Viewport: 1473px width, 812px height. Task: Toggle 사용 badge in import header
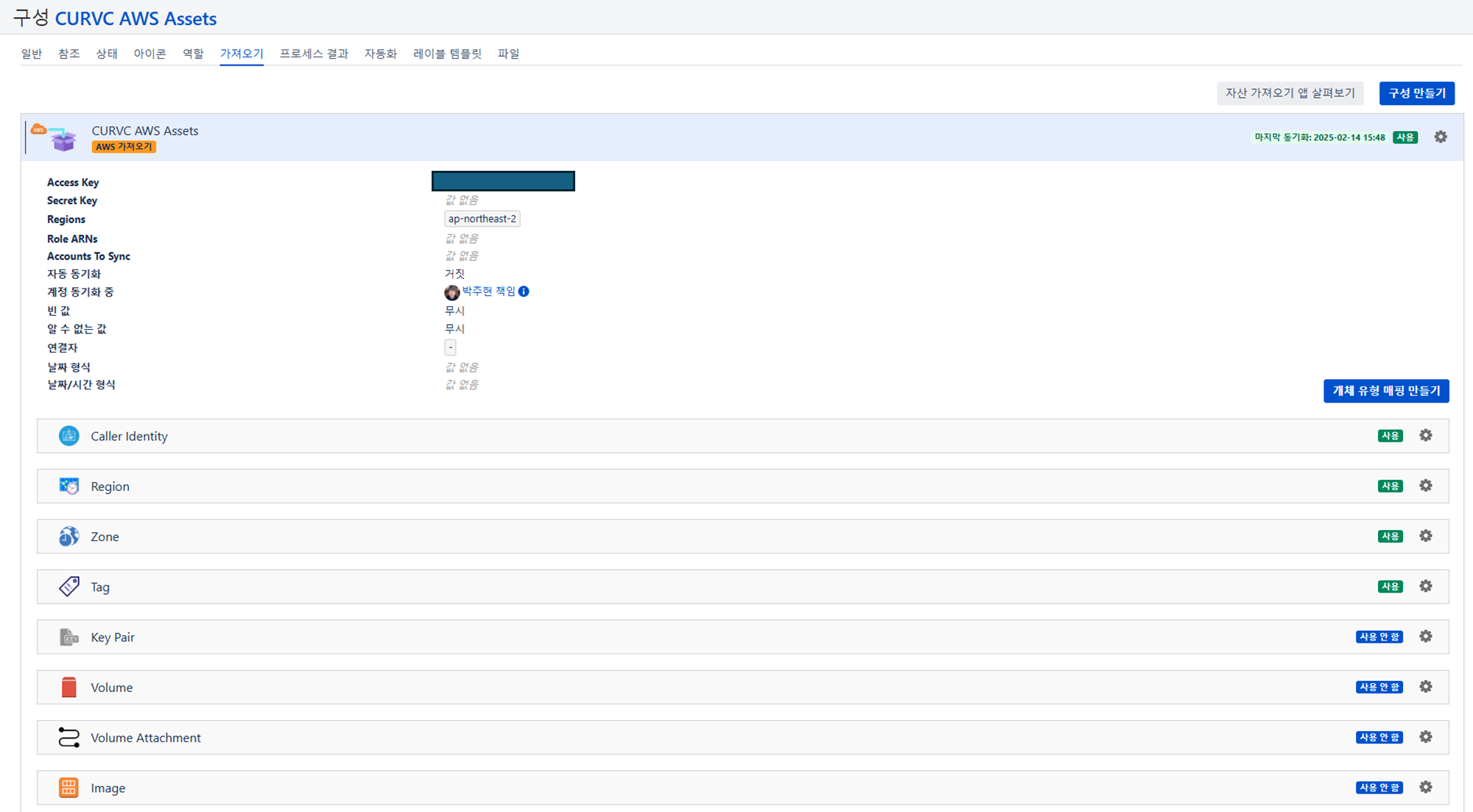1405,138
